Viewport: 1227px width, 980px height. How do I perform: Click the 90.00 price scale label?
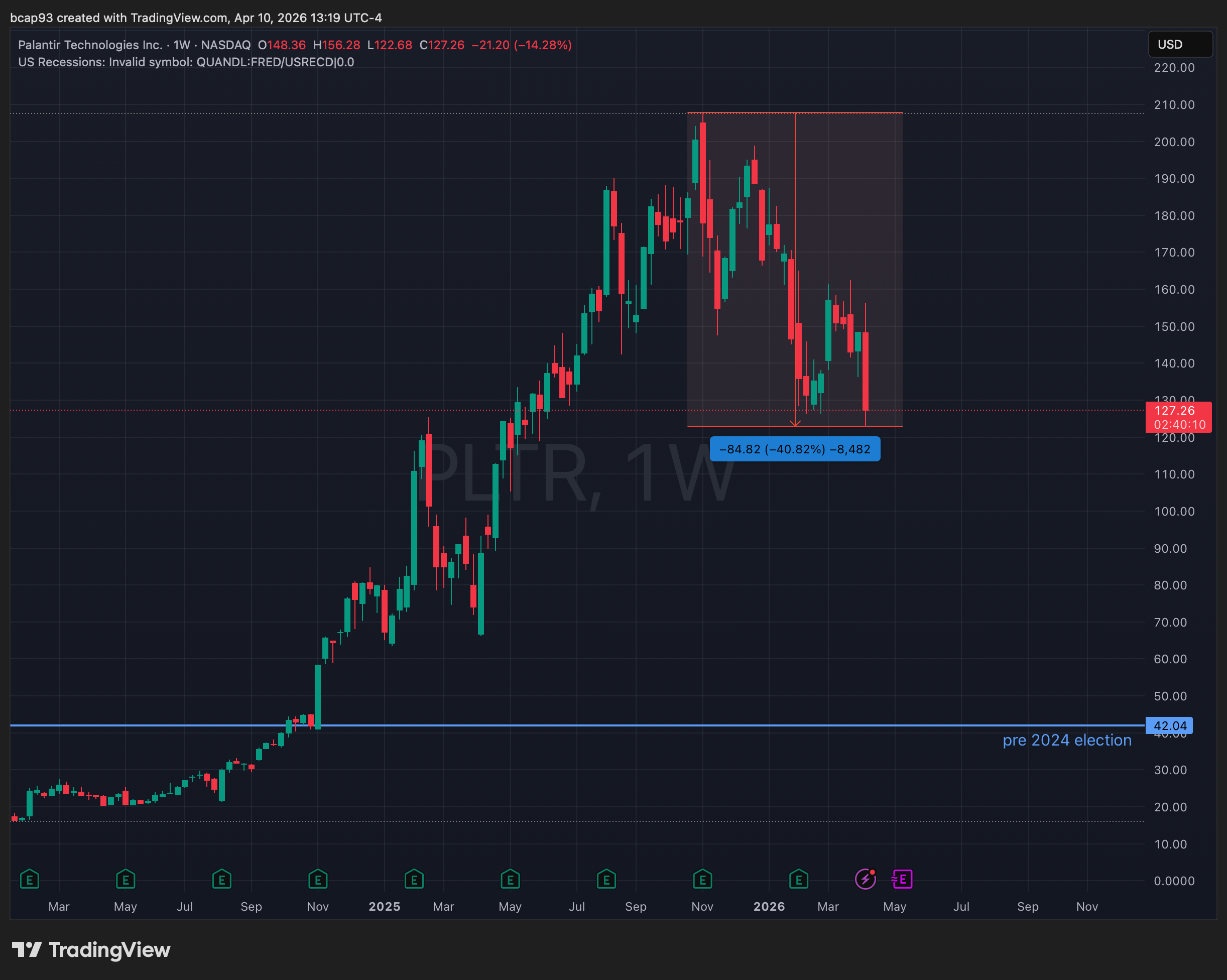pyautogui.click(x=1170, y=548)
